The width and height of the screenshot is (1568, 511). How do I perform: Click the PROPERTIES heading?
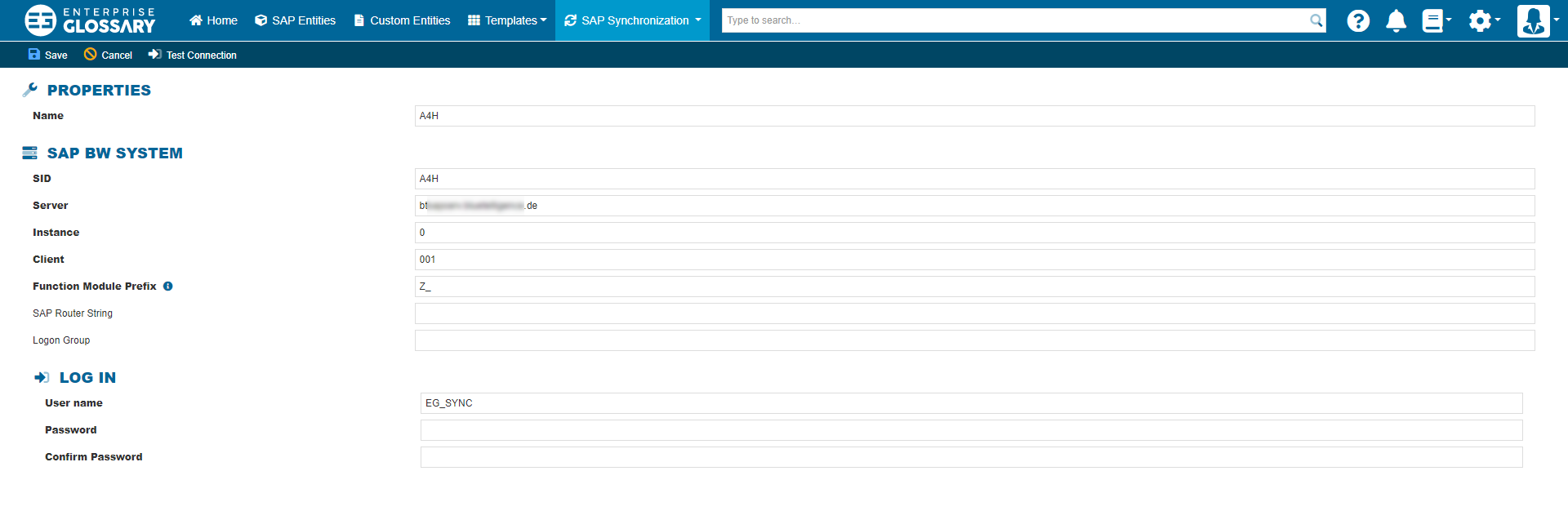coord(99,91)
